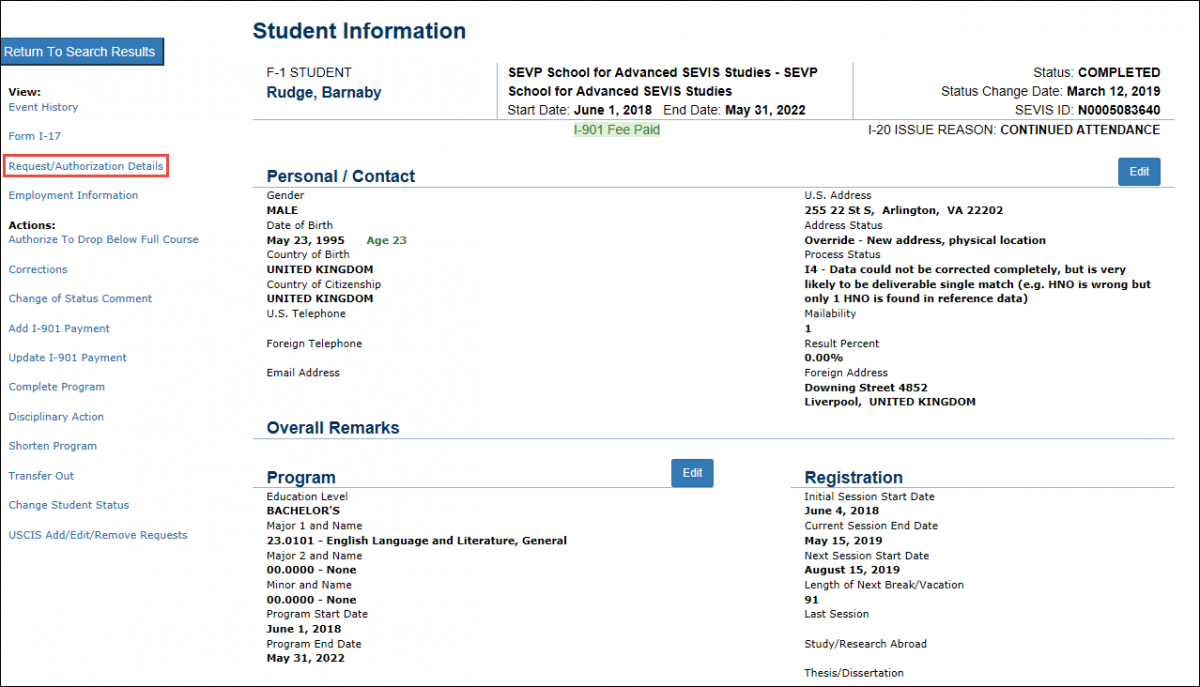Click the I-901 Fee Paid indicator
The image size is (1200, 687).
click(x=616, y=130)
